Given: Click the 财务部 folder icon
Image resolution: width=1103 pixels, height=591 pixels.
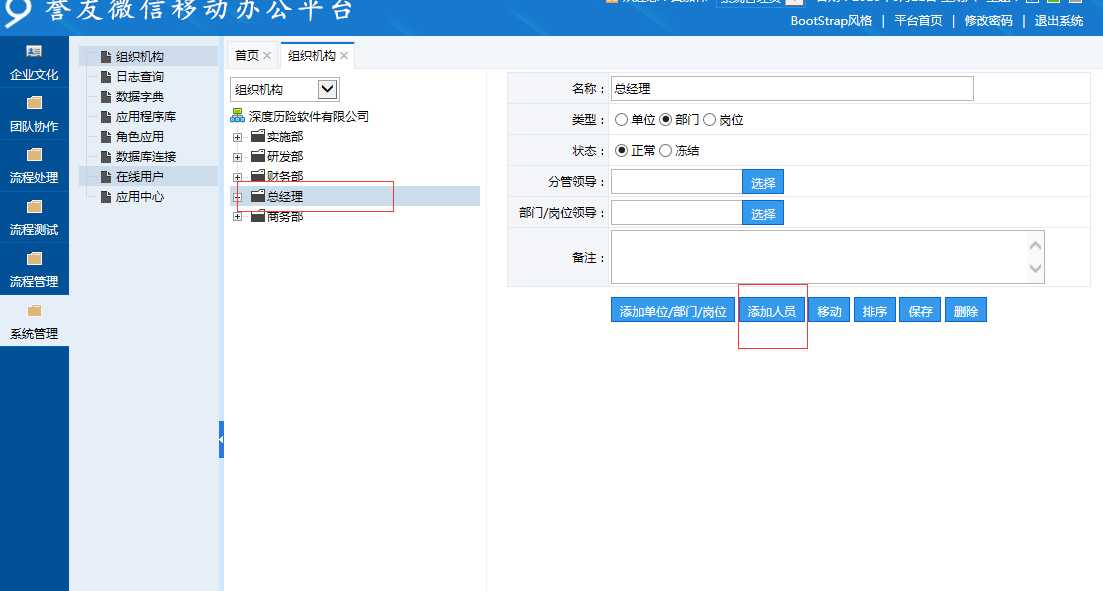Looking at the screenshot, I should point(257,175).
